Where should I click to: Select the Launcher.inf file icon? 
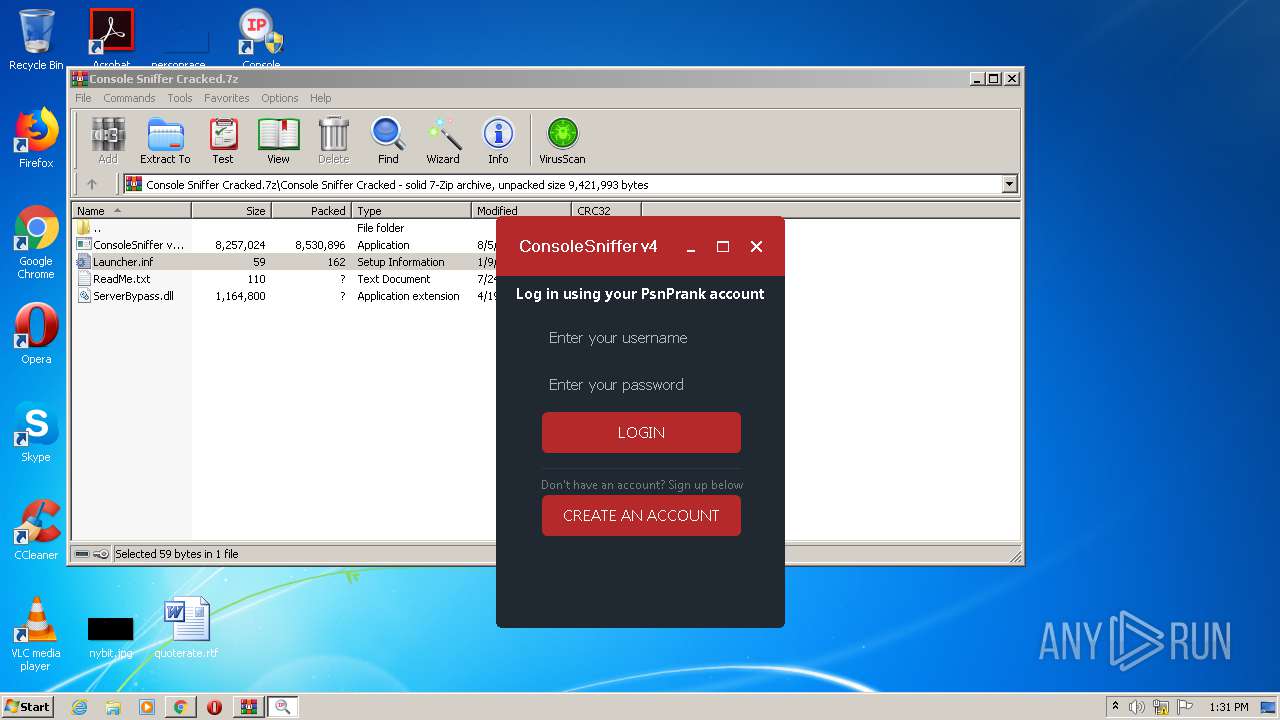click(x=83, y=262)
